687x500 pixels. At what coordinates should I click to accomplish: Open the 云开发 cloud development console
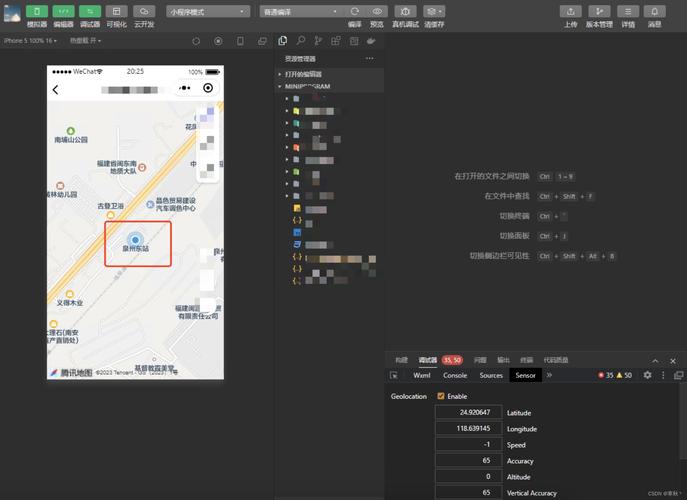pos(144,12)
